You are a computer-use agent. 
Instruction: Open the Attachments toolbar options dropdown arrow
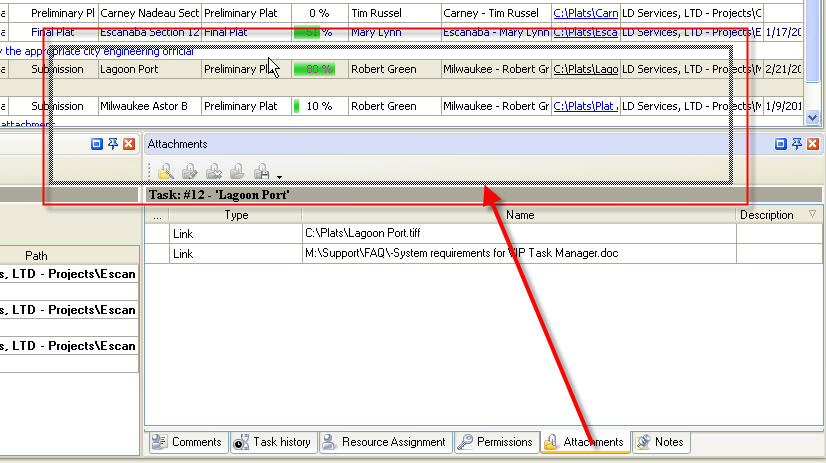click(x=280, y=175)
